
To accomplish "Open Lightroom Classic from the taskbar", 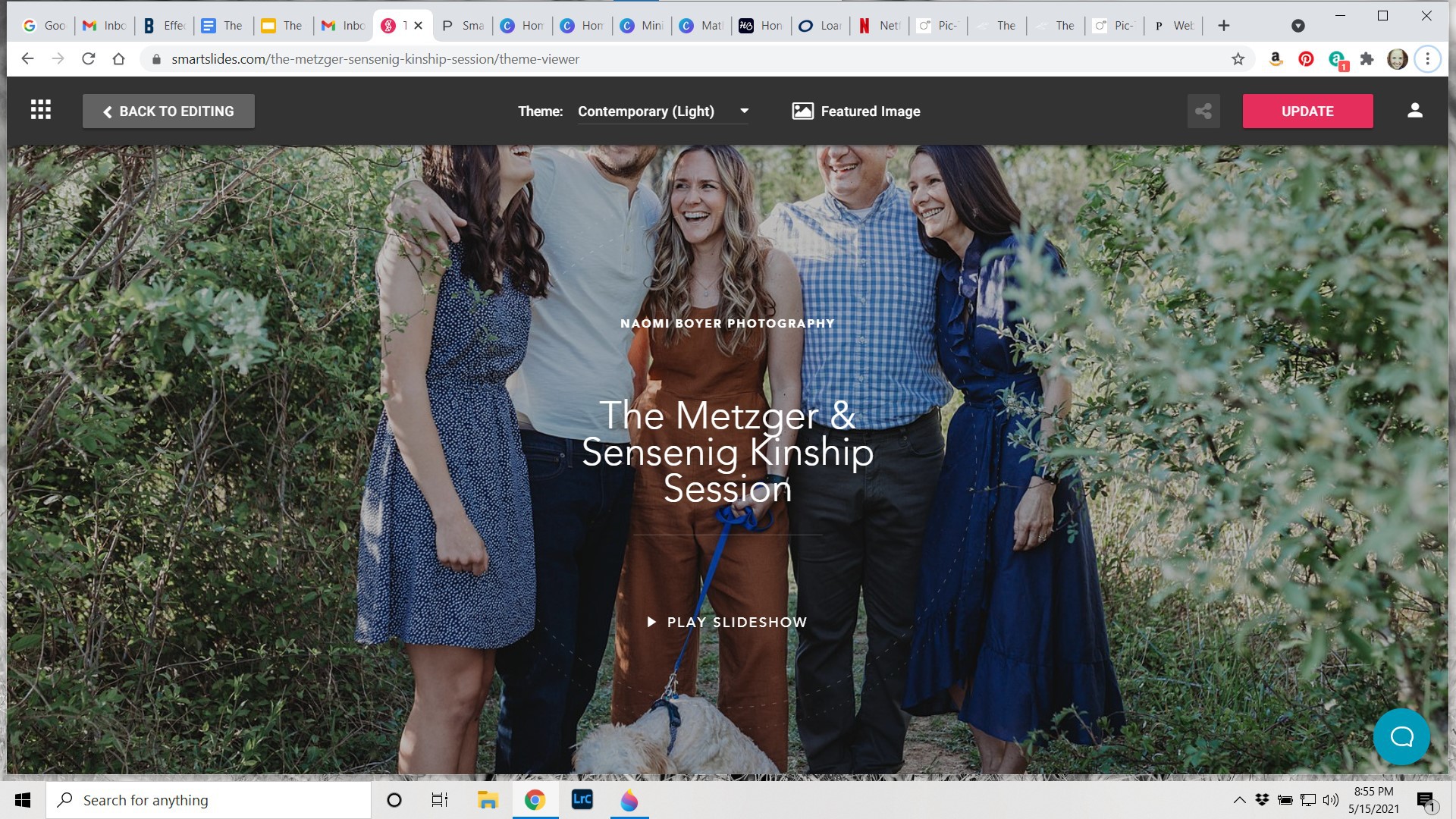I will (x=582, y=799).
